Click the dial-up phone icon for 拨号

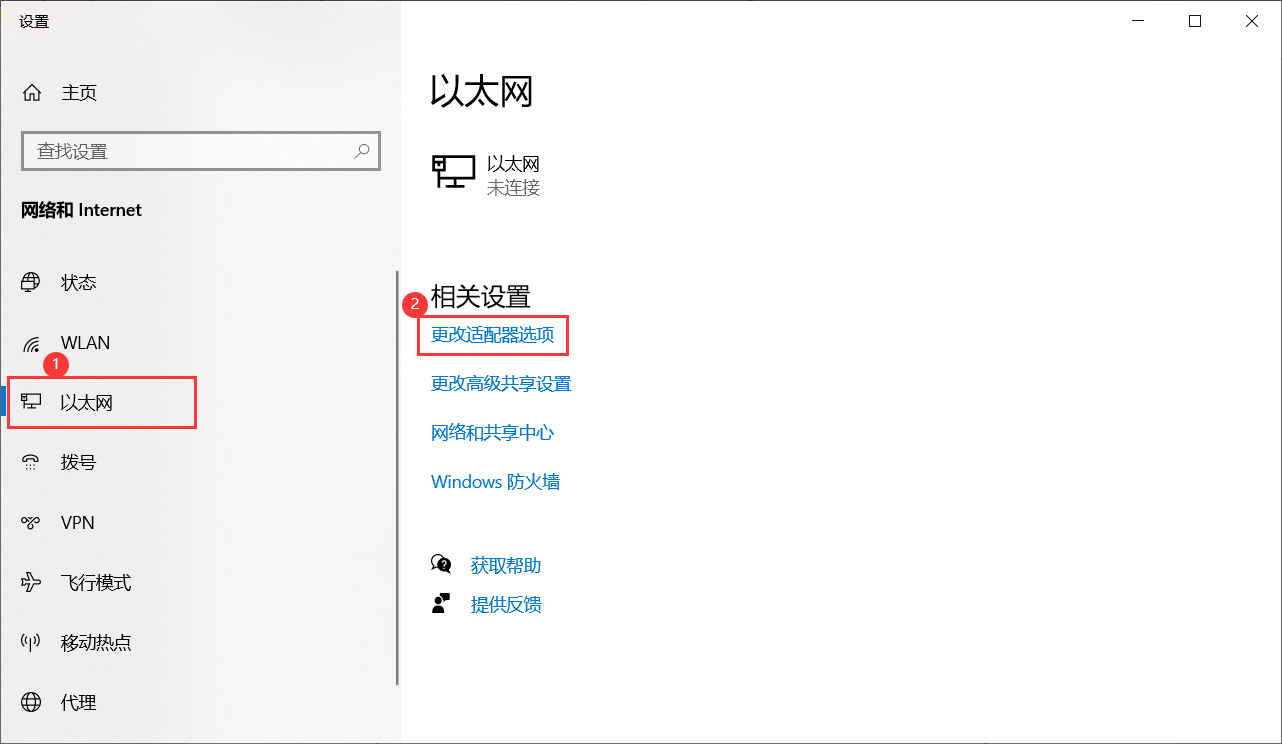tap(31, 462)
